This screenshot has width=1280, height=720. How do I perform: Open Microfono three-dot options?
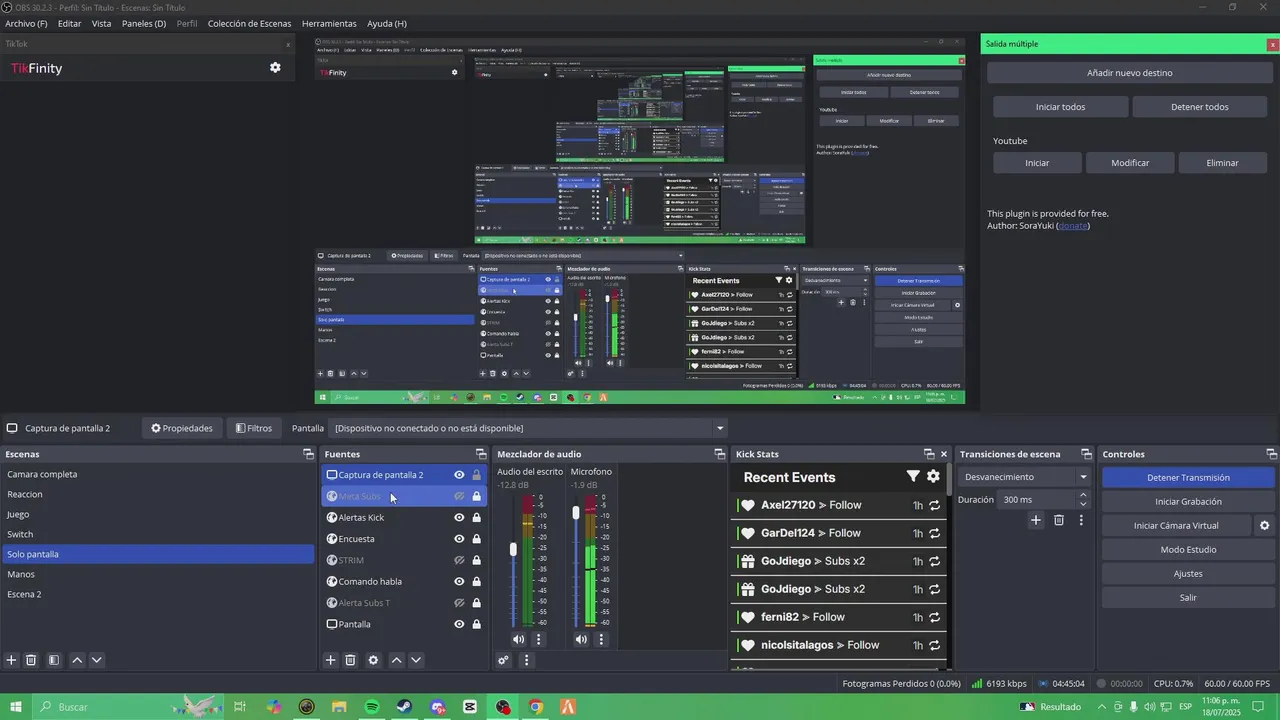pyautogui.click(x=601, y=639)
